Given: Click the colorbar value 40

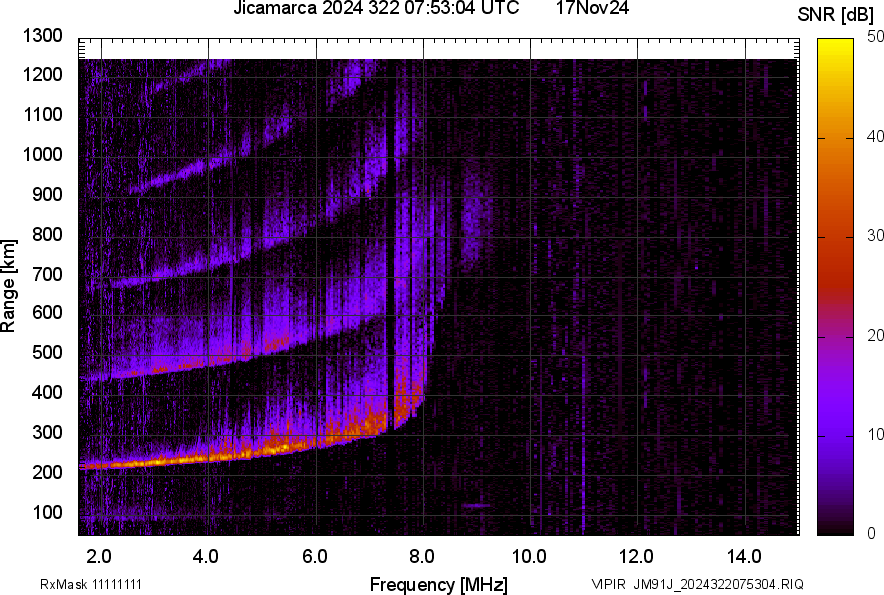Looking at the screenshot, I should pos(876,136).
